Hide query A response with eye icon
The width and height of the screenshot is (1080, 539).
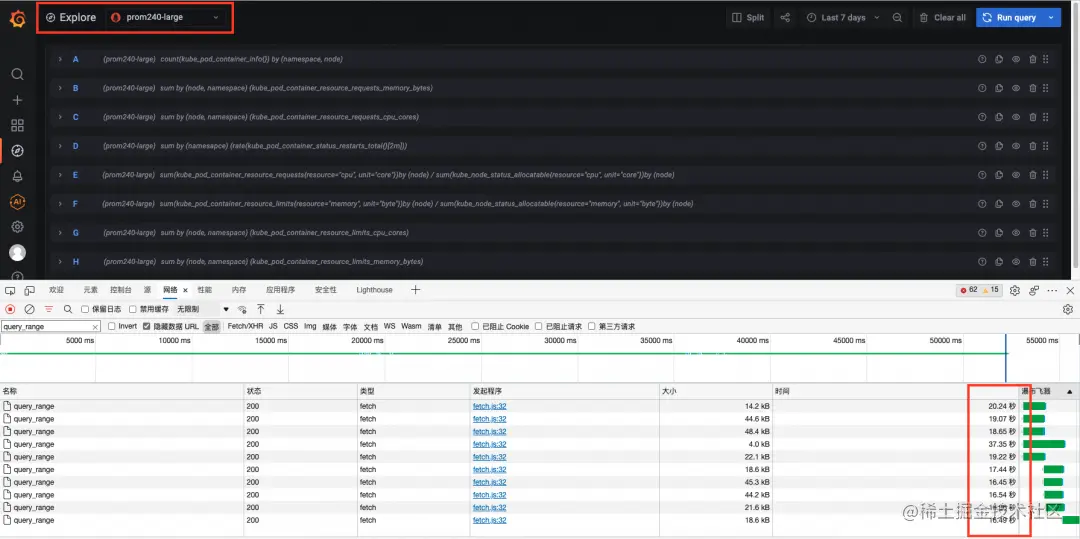point(1016,59)
